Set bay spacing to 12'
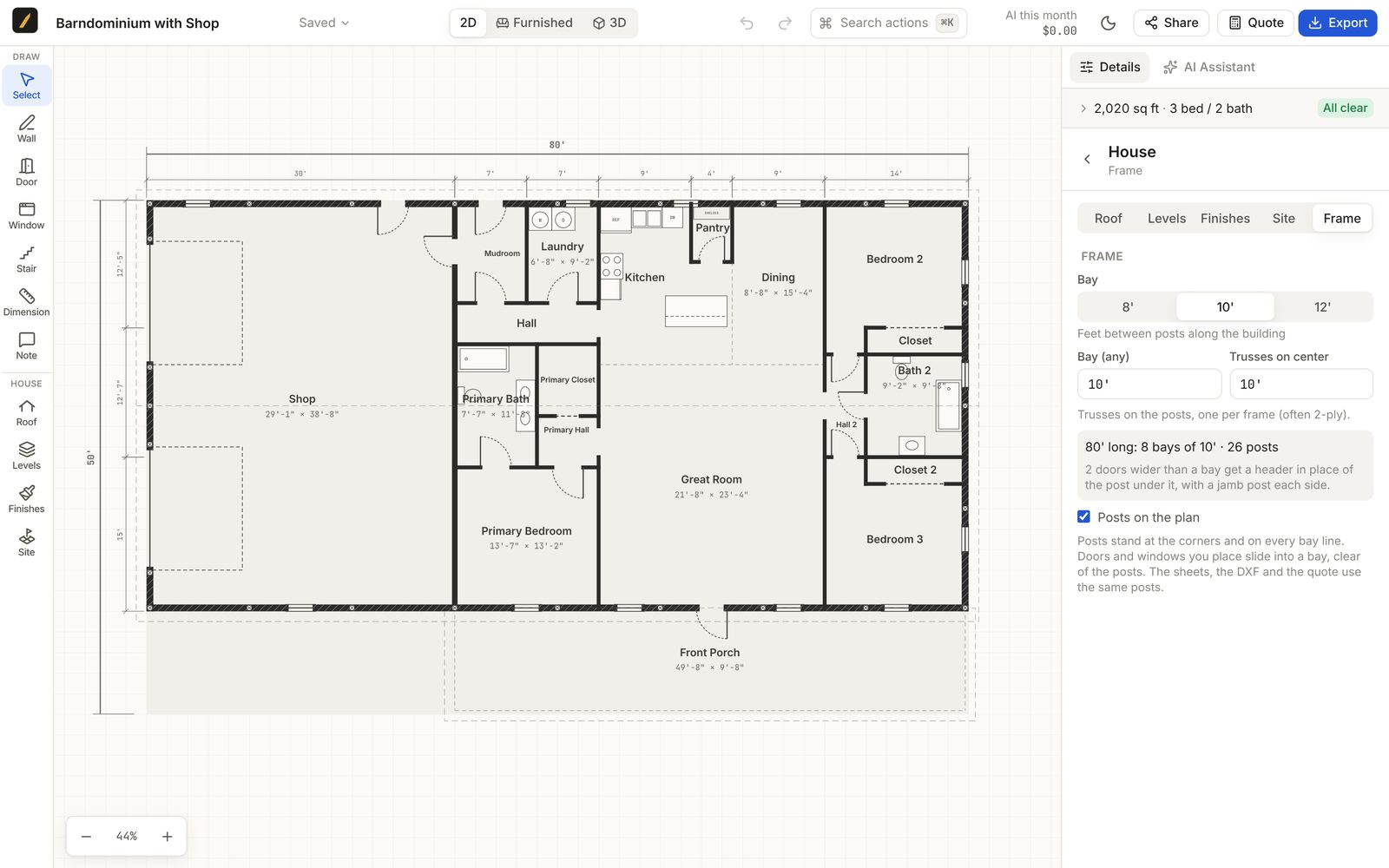This screenshot has height=868, width=1389. 1322,306
